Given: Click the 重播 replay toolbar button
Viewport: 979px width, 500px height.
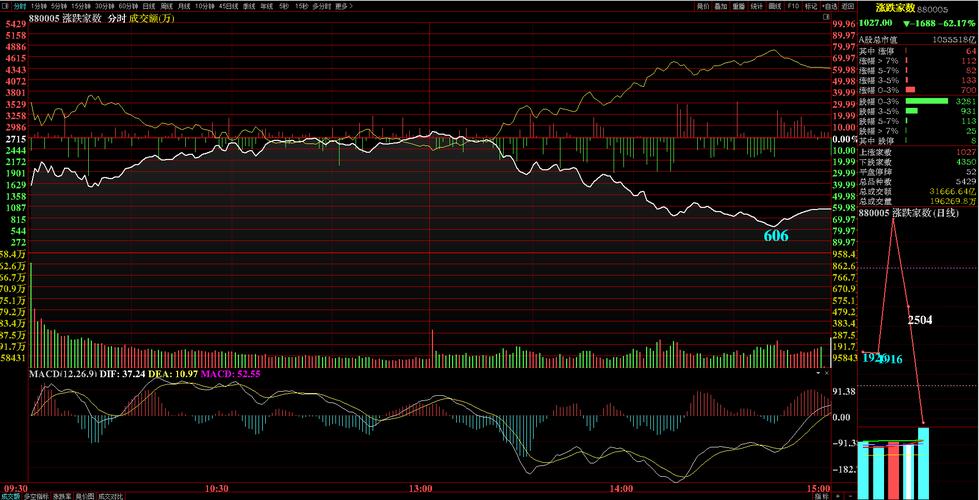Looking at the screenshot, I should pyautogui.click(x=739, y=5).
